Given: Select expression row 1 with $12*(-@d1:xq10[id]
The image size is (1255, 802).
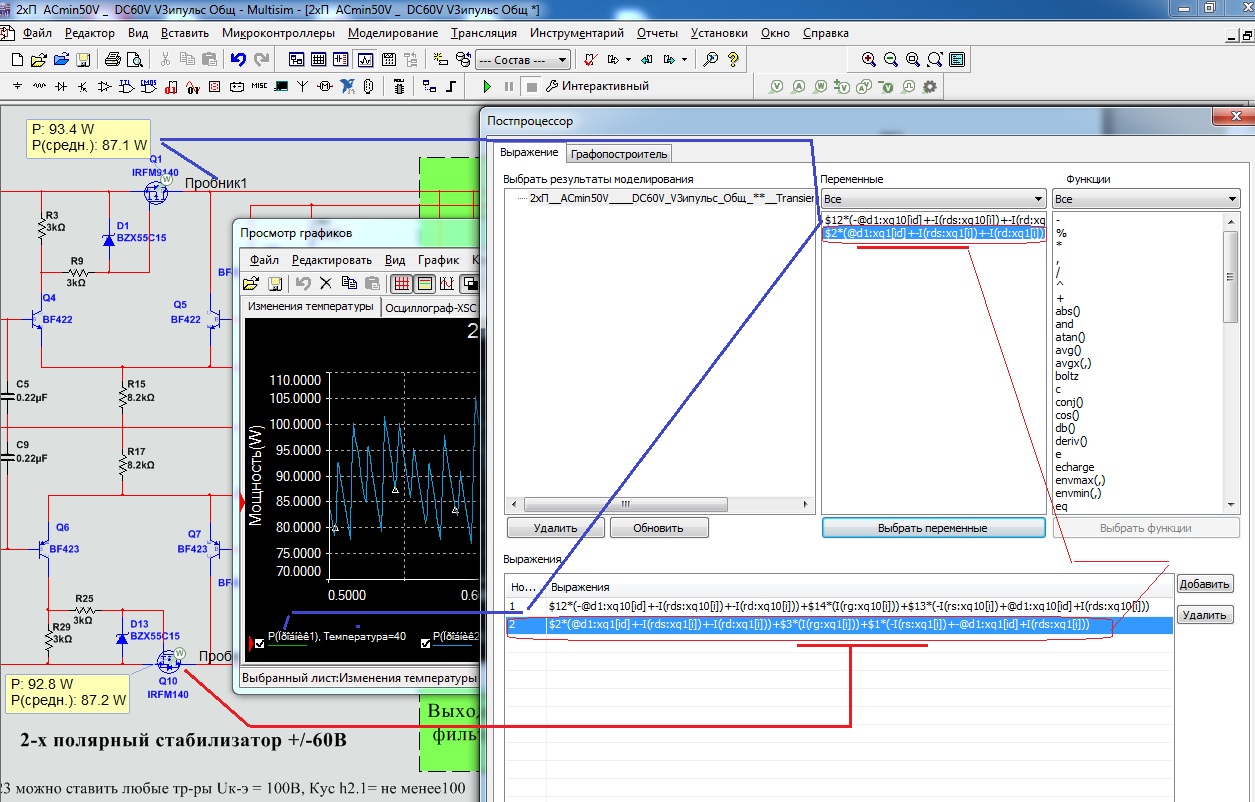Looking at the screenshot, I should (x=840, y=606).
